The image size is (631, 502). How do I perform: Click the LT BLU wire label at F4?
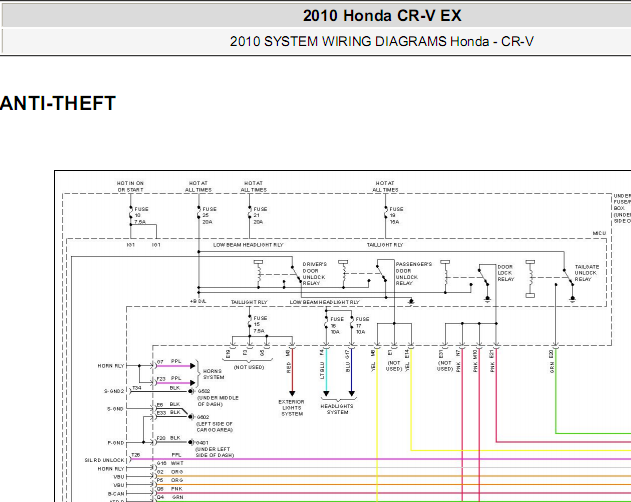322,370
